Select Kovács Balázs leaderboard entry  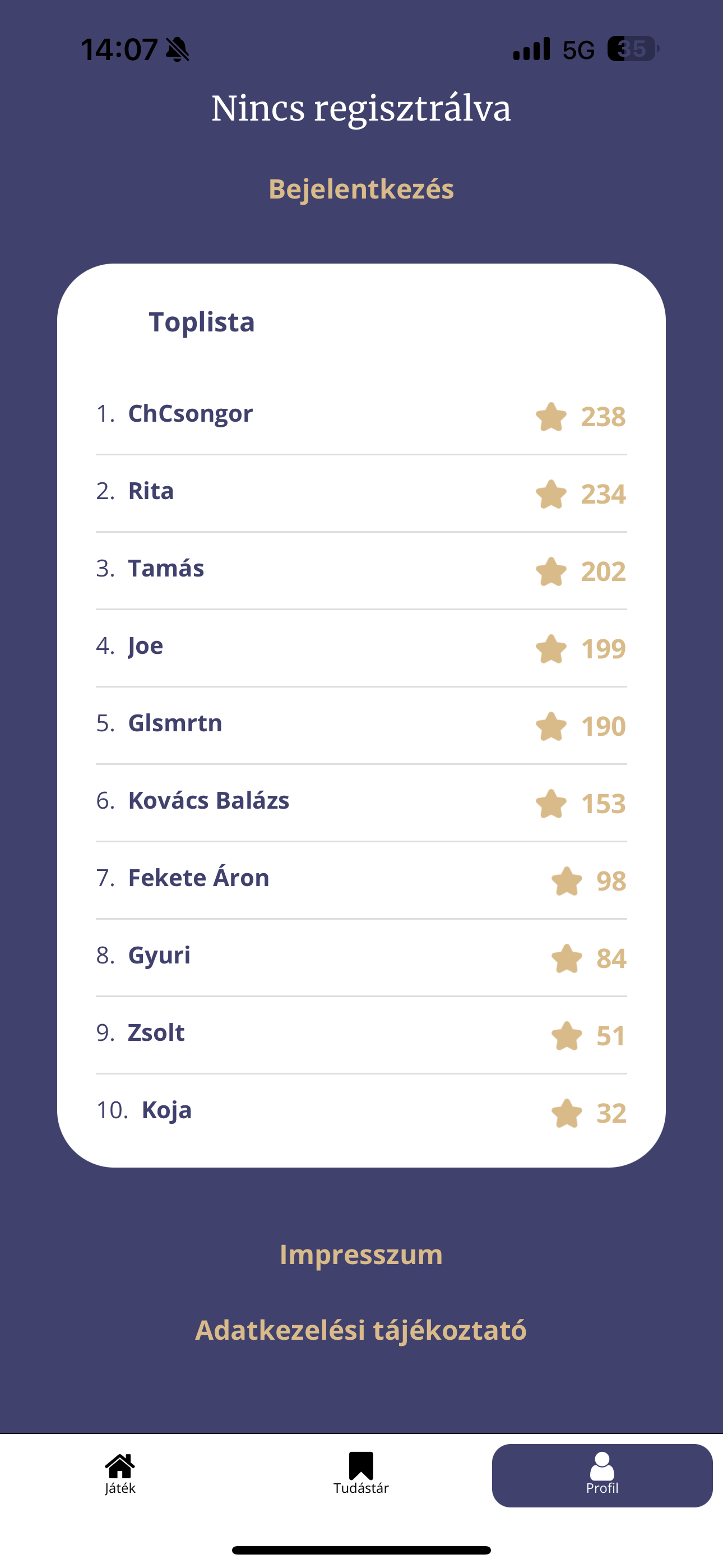click(361, 804)
